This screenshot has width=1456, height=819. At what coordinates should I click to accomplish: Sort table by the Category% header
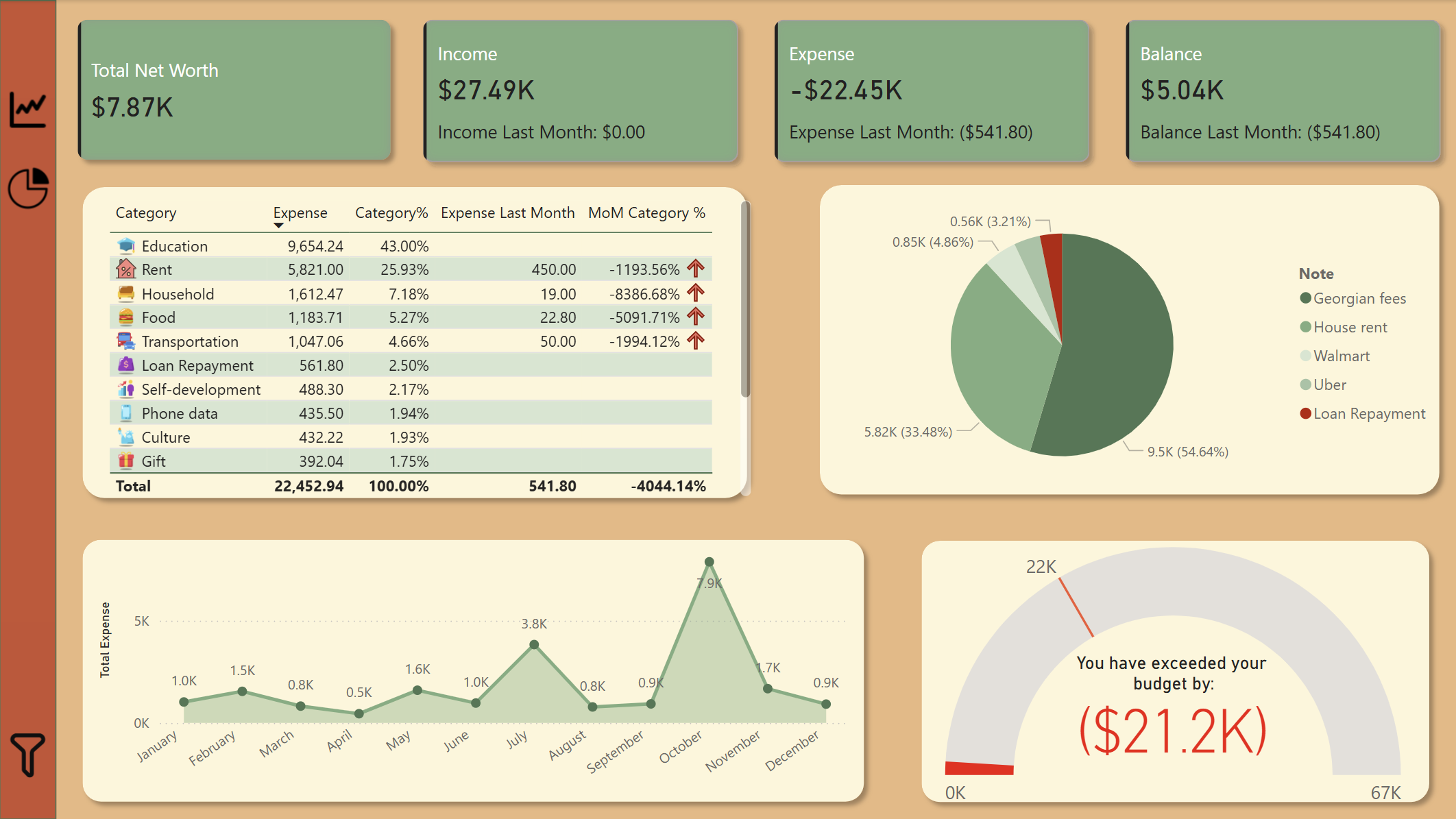click(x=391, y=213)
